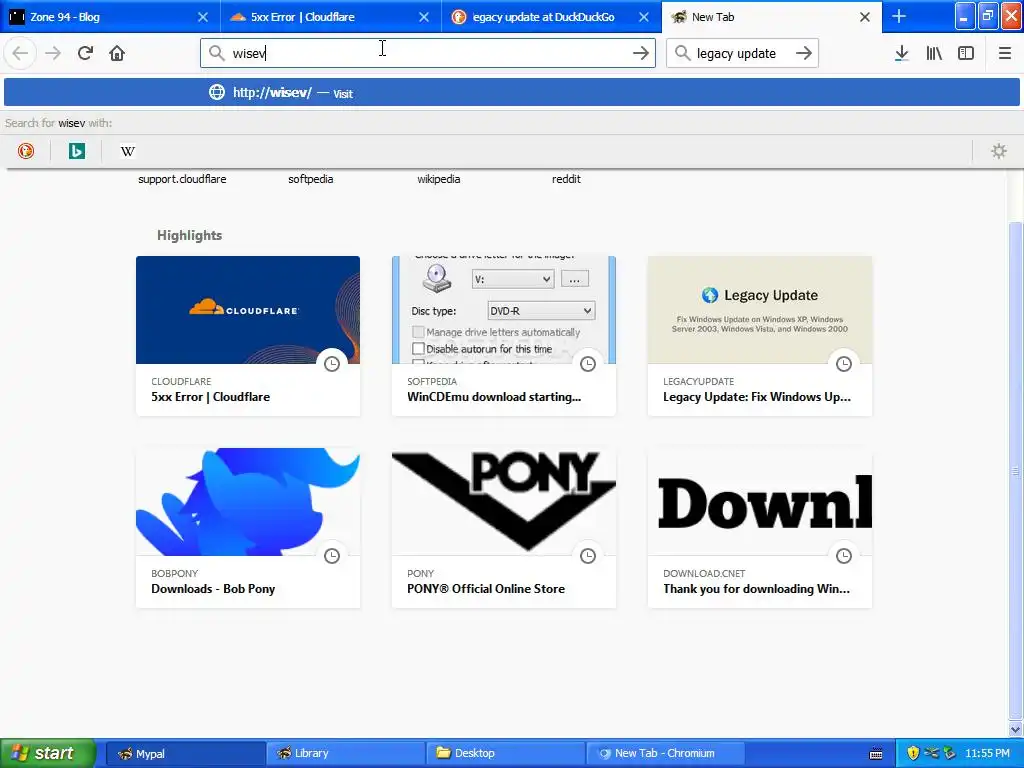This screenshot has width=1024, height=768.
Task: Click the blue pony thumbnail
Action: tap(248, 502)
